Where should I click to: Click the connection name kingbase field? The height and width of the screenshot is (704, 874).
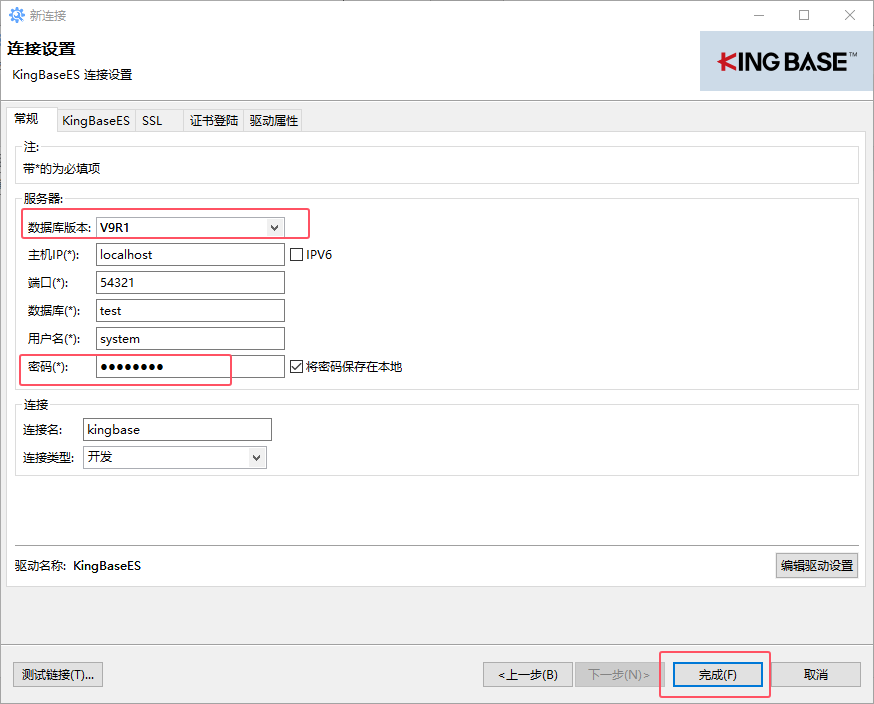(x=177, y=429)
